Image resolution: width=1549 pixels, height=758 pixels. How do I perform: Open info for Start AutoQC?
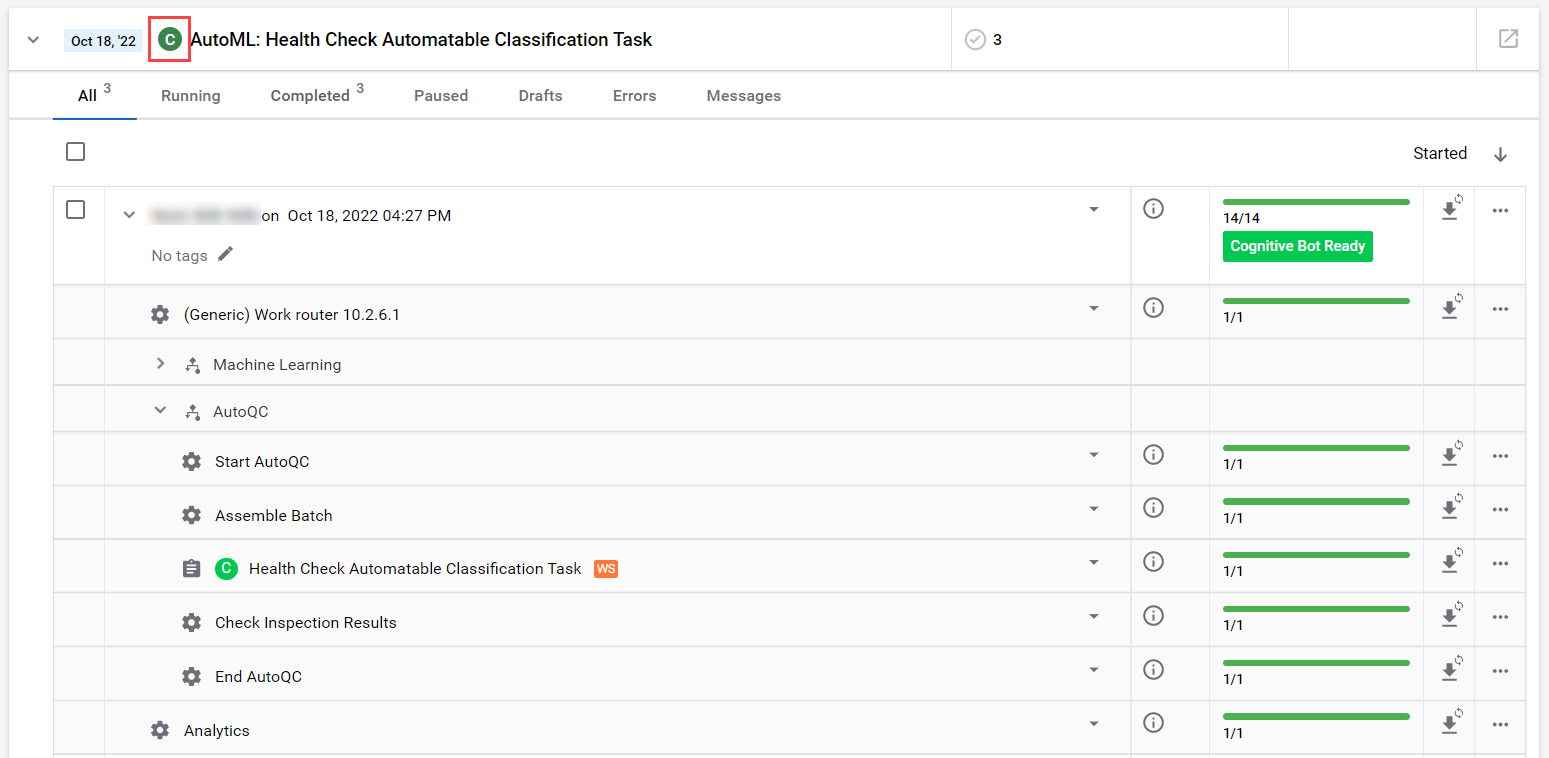click(x=1153, y=455)
